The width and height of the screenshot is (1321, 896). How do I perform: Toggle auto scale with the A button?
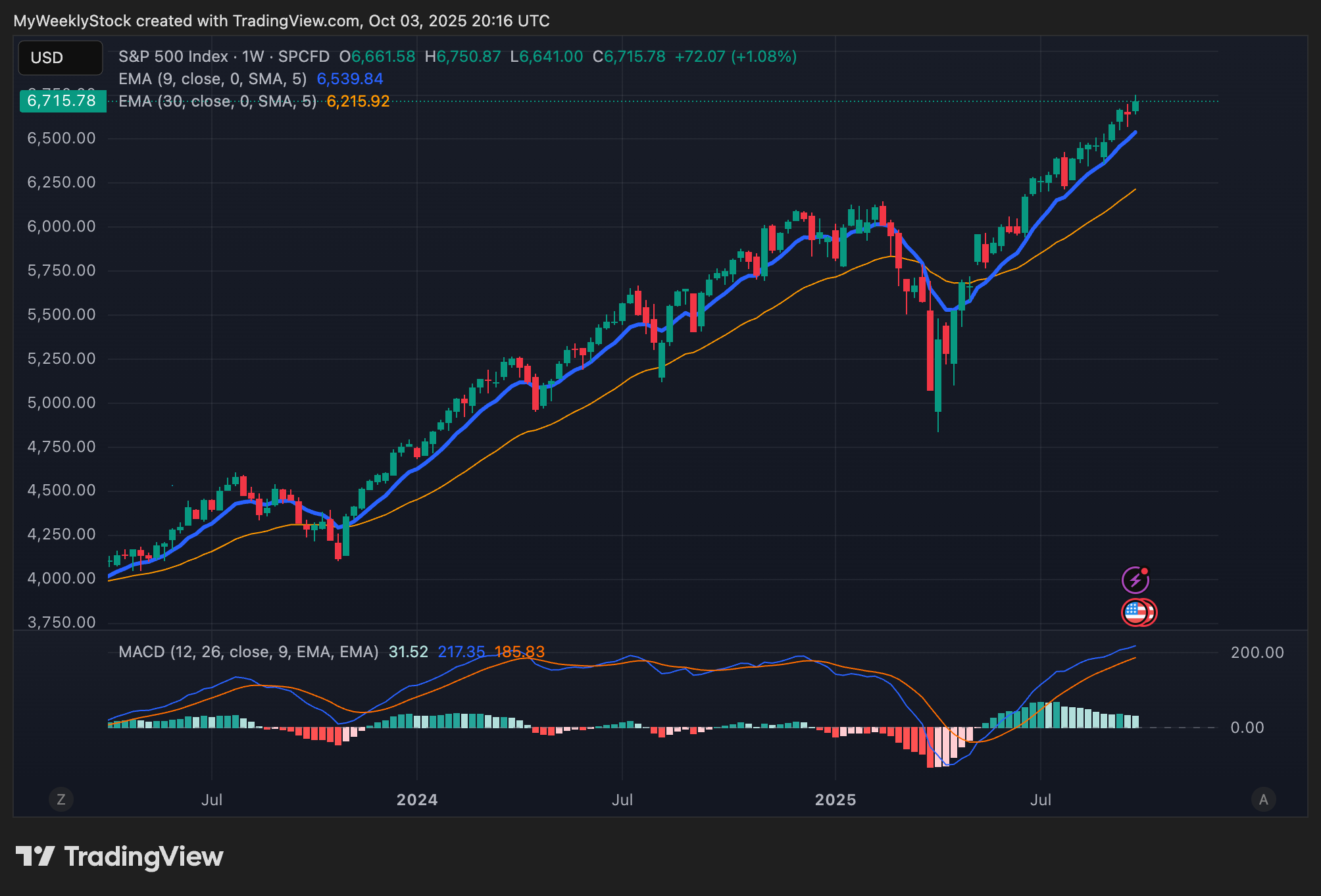(1263, 799)
